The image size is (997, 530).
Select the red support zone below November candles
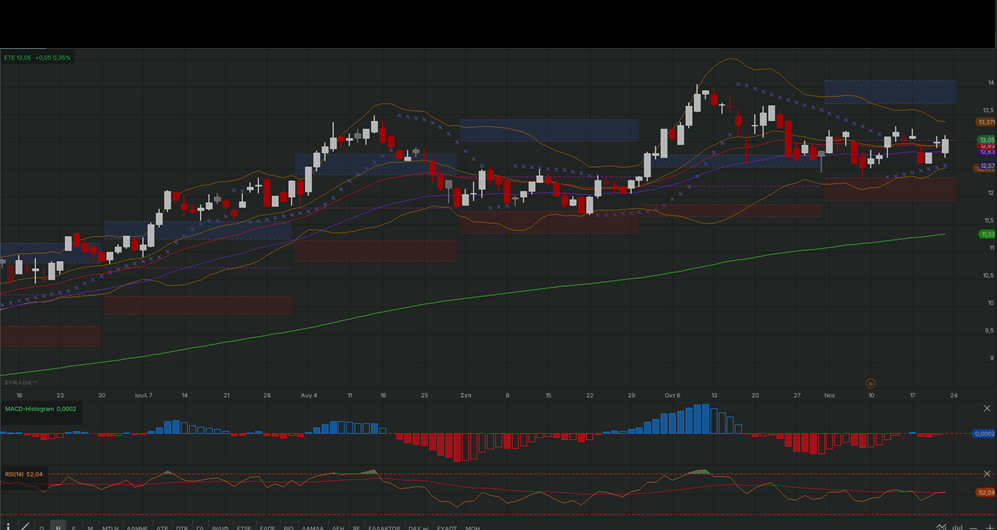pos(890,189)
